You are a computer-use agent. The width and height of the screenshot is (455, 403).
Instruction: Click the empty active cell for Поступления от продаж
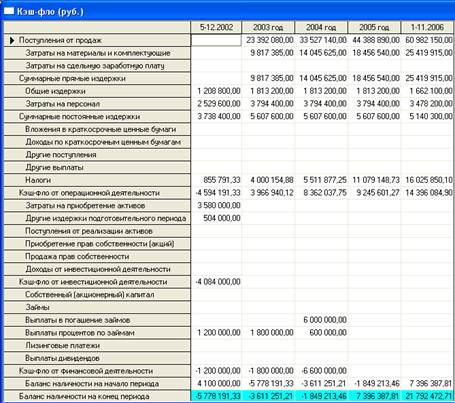216,40
